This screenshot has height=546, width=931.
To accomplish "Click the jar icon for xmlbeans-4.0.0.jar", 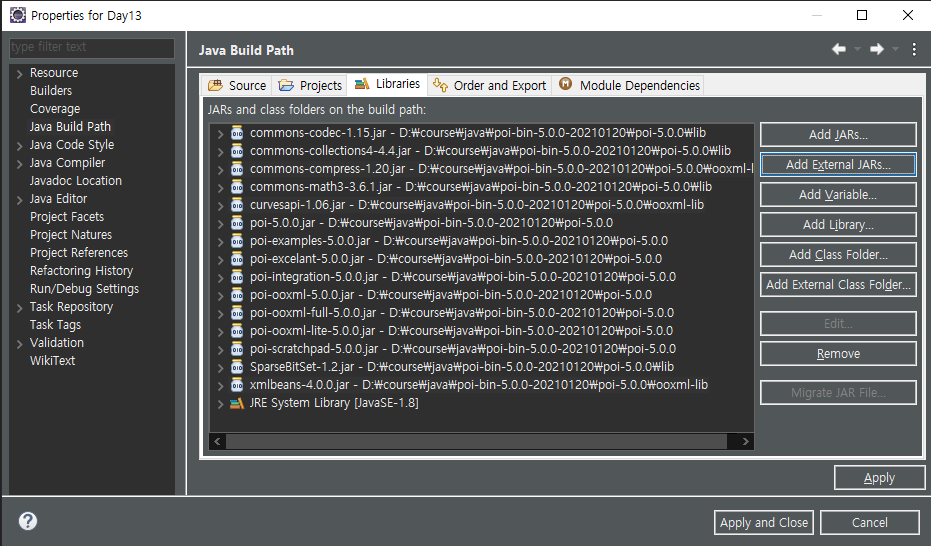I will click(x=237, y=385).
